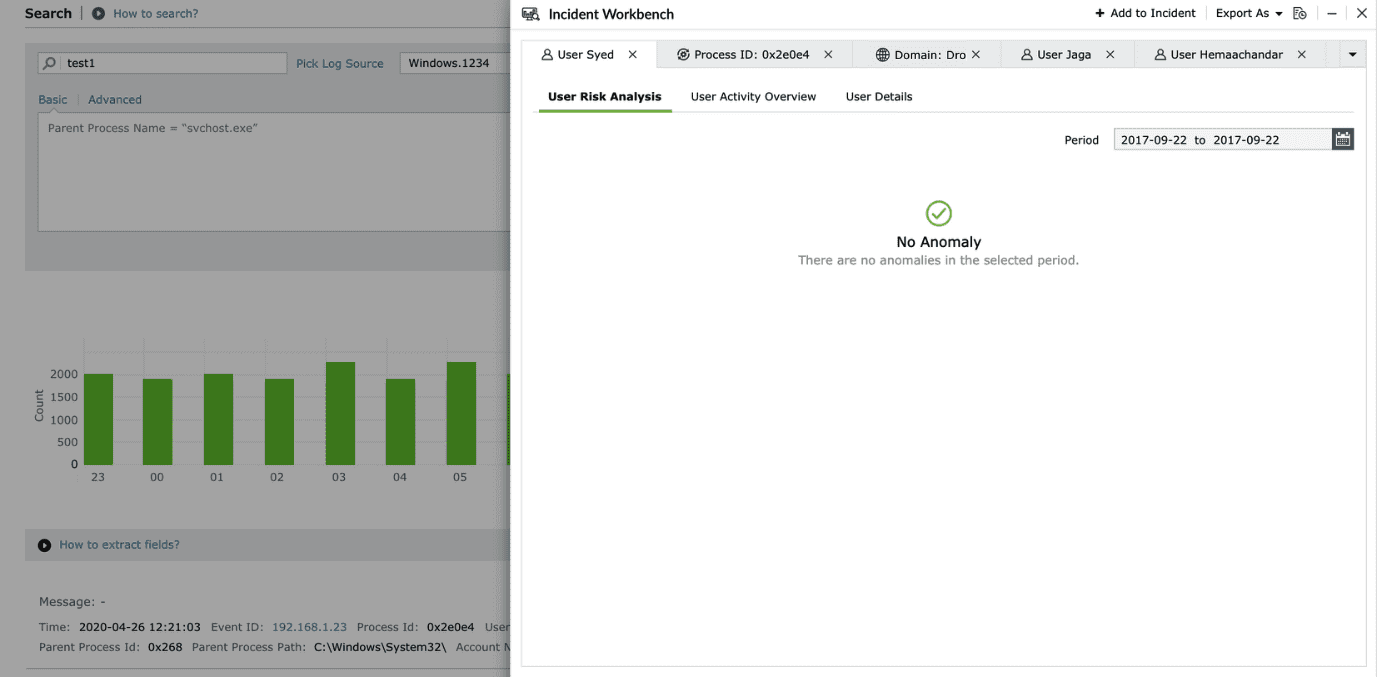Open the Pick Log Source selector
The image size is (1377, 677).
coord(339,62)
